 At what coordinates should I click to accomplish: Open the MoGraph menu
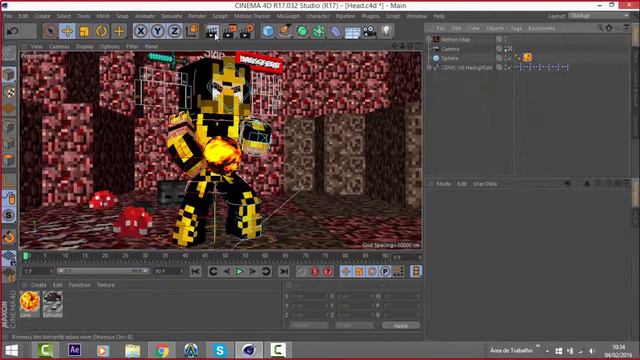tap(288, 16)
